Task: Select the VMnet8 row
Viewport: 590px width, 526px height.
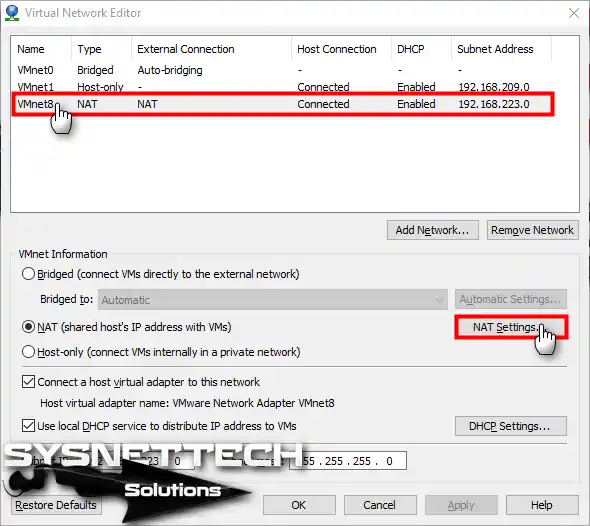Action: pos(282,104)
